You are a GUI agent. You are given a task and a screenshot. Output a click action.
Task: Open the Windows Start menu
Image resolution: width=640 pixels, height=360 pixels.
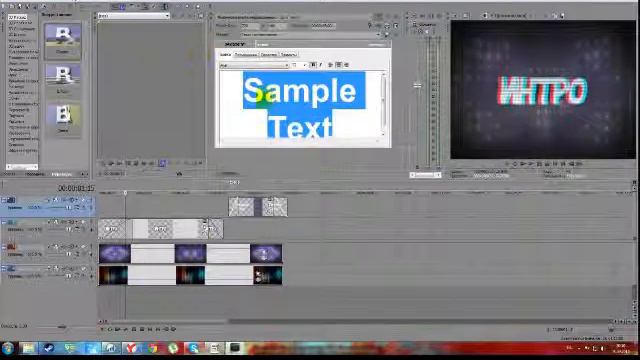coord(8,348)
